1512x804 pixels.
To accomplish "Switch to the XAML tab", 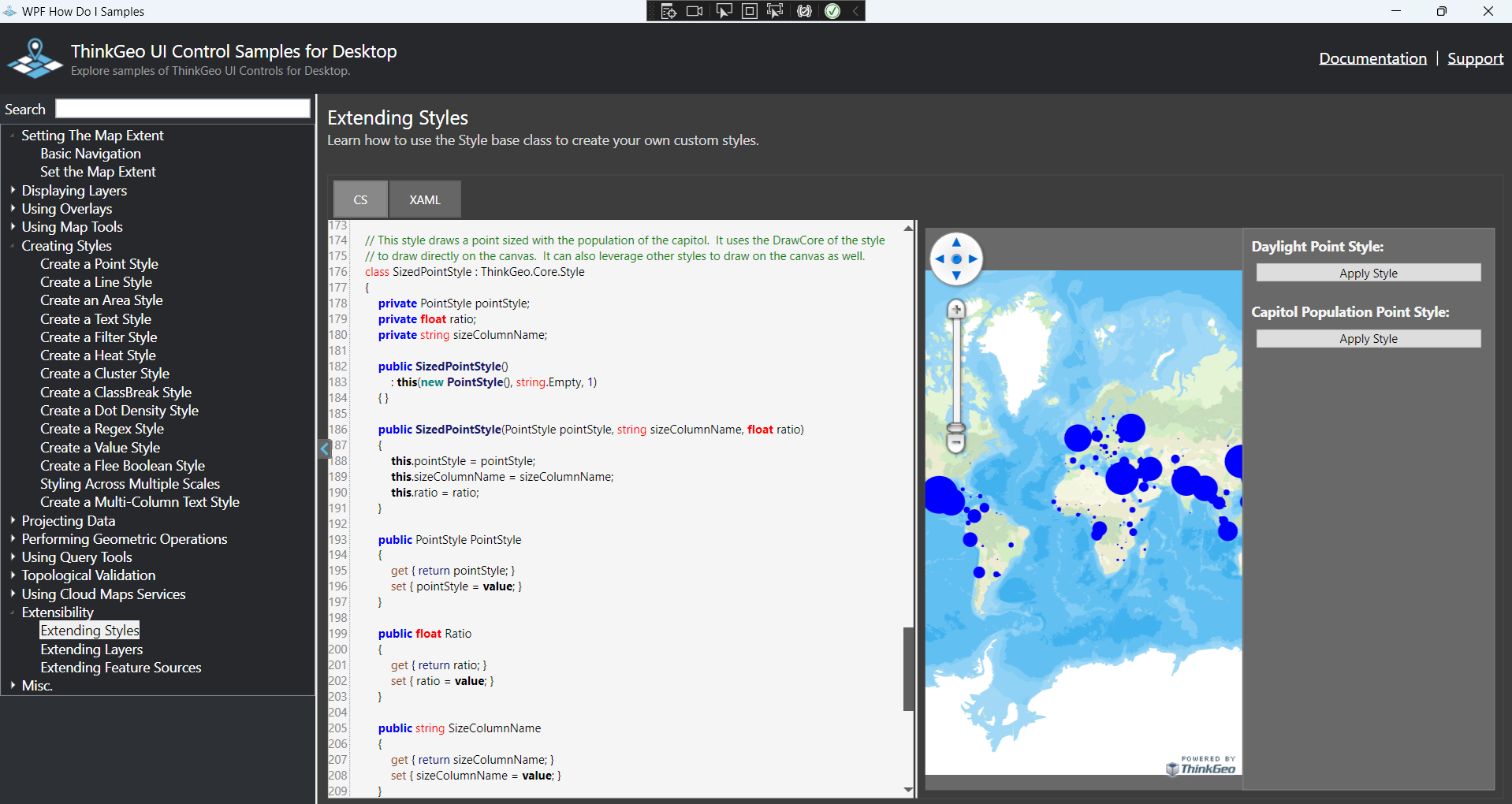I will [424, 199].
